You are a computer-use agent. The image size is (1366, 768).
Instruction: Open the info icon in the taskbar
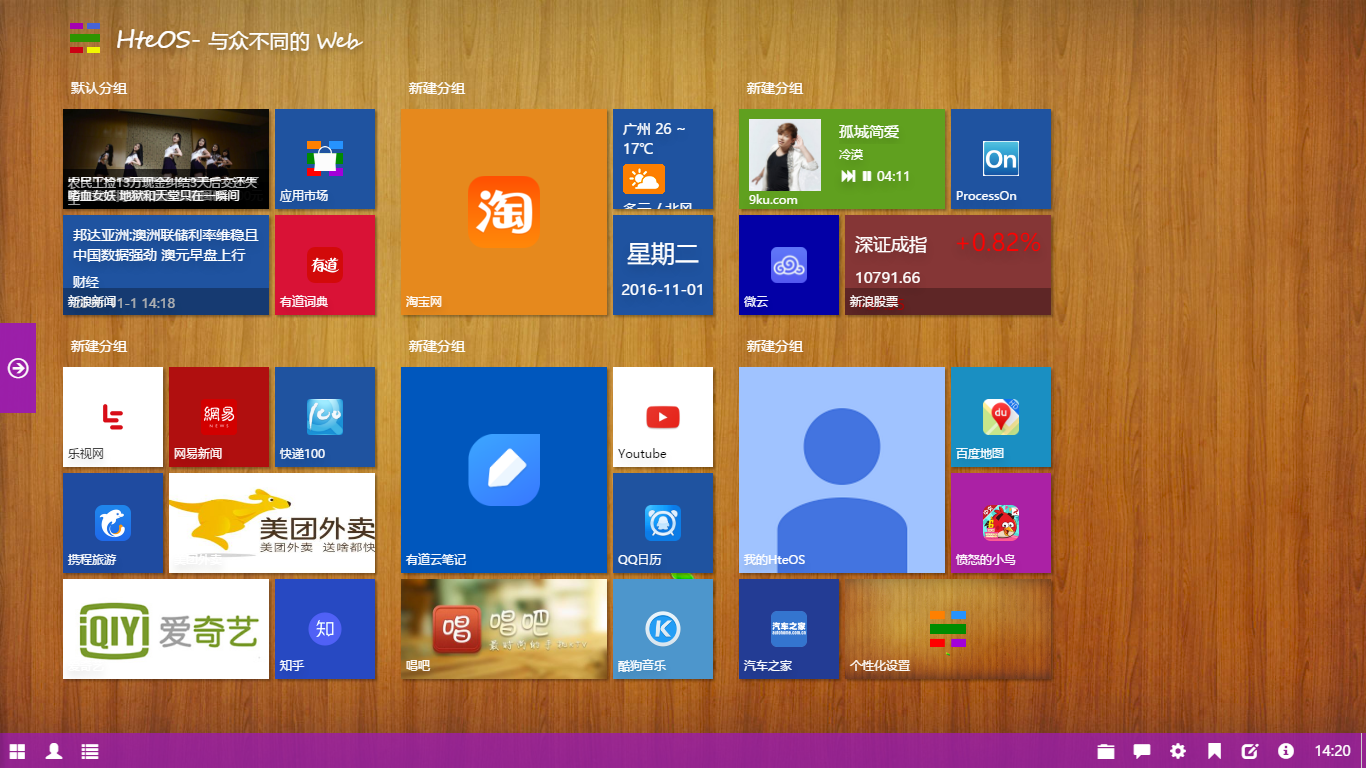(1286, 751)
